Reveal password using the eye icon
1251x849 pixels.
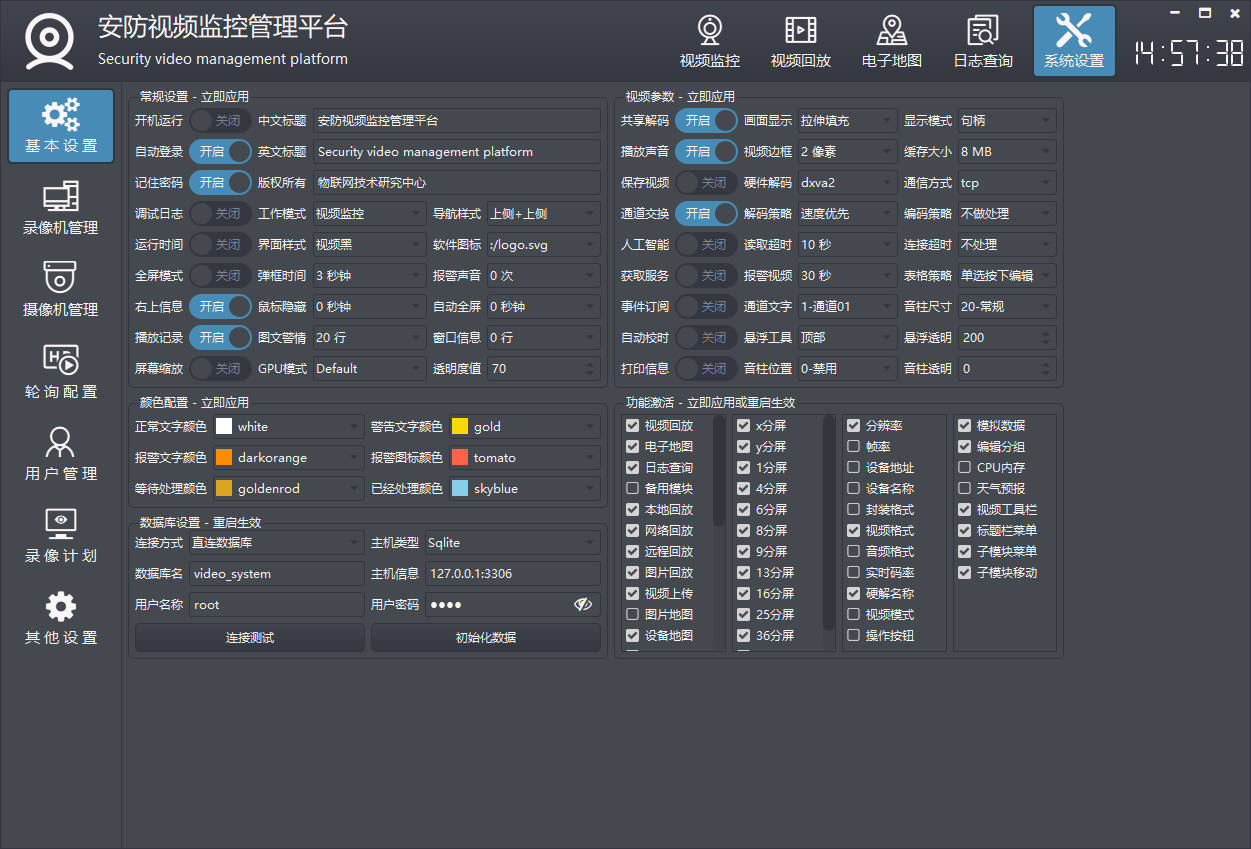coord(583,605)
